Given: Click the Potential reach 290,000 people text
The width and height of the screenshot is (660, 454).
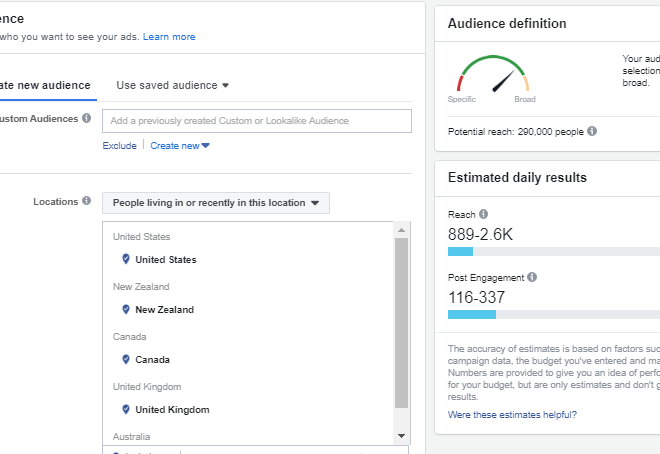Looking at the screenshot, I should pyautogui.click(x=516, y=132).
